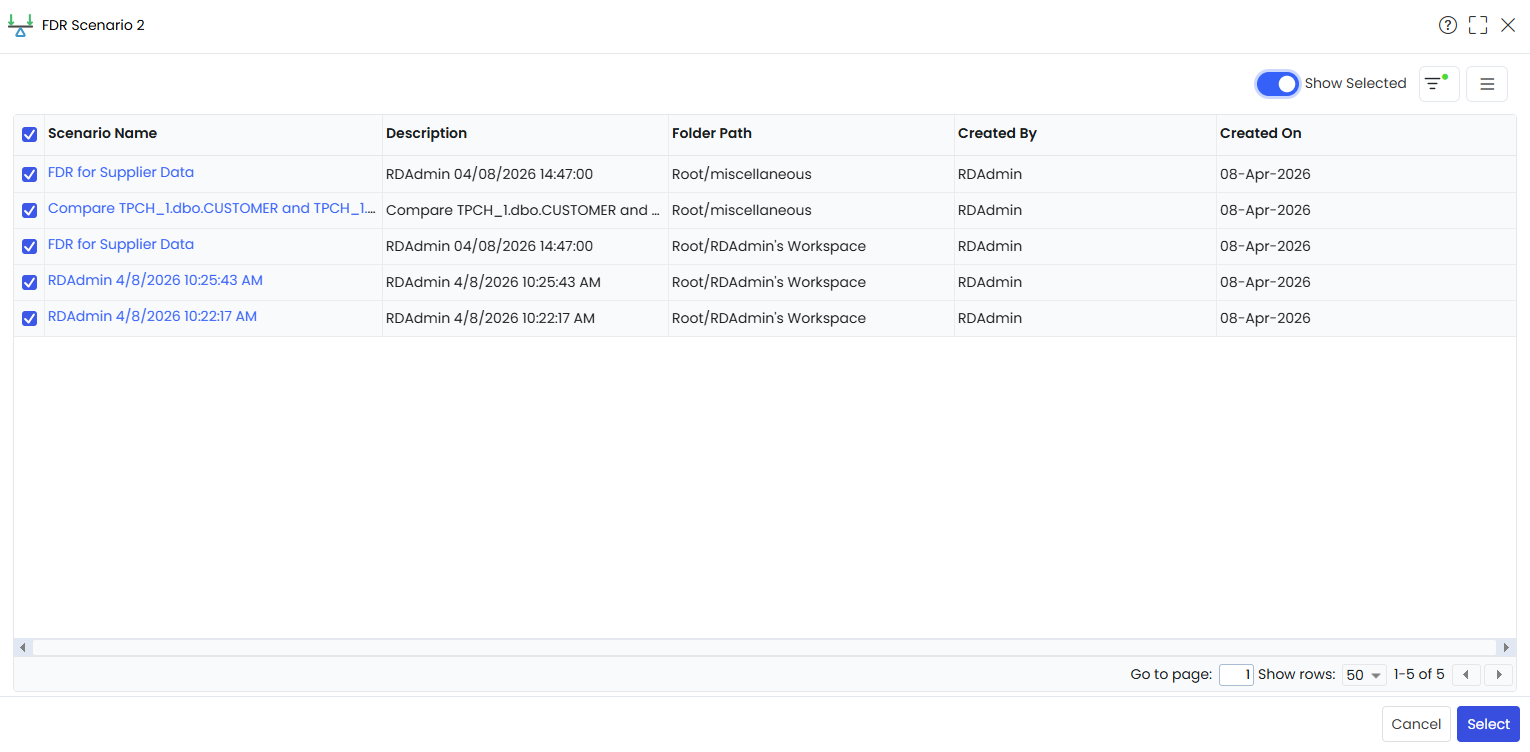Sort by Created By column header
Screen dimensions: 1530x752
coord(997,133)
